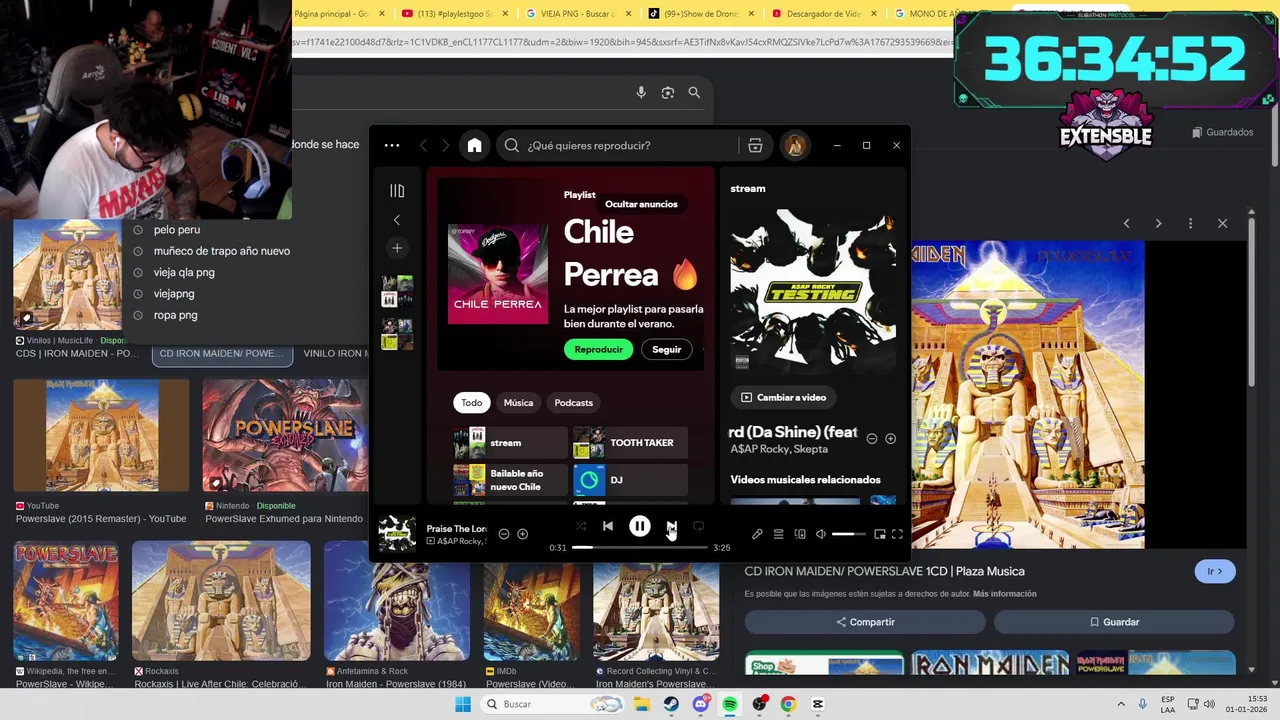Switch Spotify to full screen

pyautogui.click(x=897, y=534)
